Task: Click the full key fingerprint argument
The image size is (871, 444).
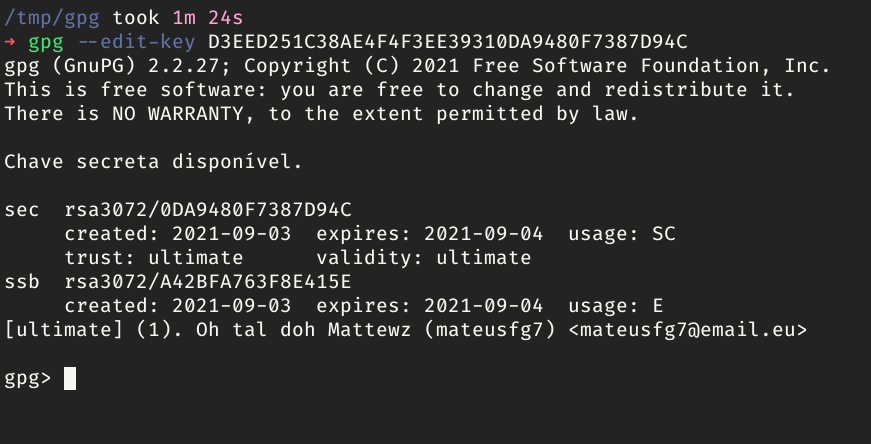Action: click(449, 42)
